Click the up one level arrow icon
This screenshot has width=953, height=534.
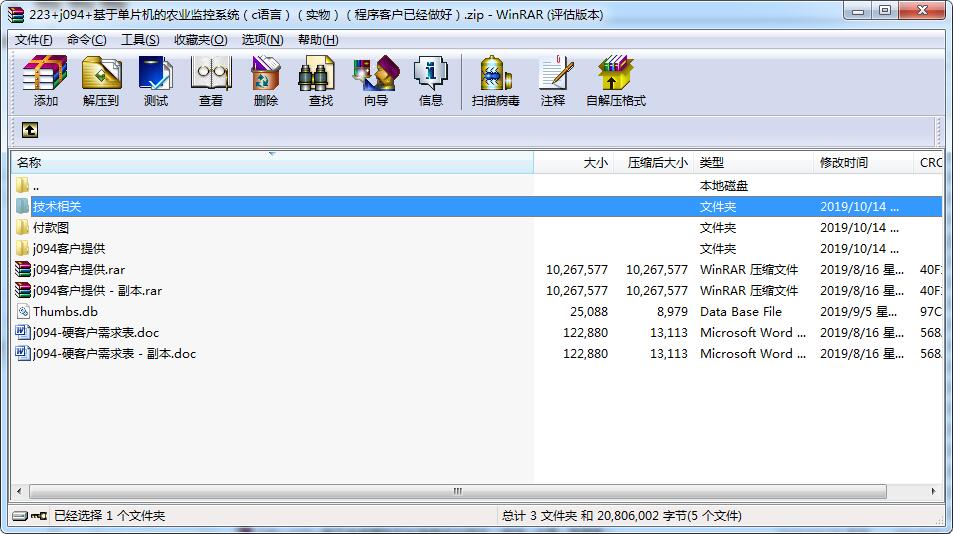(30, 130)
